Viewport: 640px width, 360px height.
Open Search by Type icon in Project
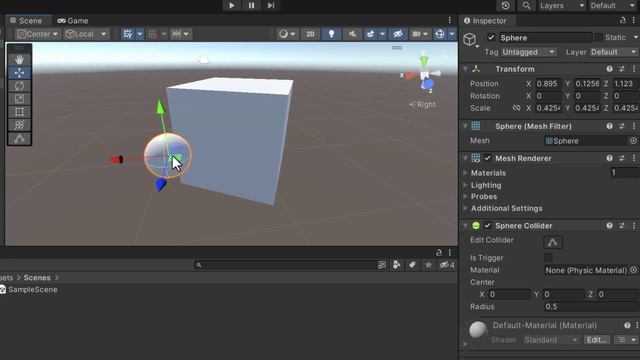click(x=396, y=265)
